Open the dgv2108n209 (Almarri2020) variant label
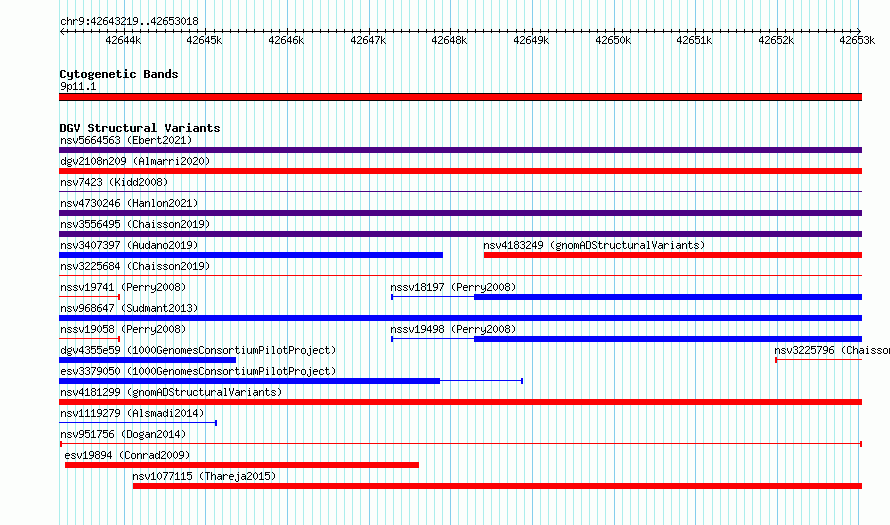The height and width of the screenshot is (525, 890). pyautogui.click(x=135, y=161)
